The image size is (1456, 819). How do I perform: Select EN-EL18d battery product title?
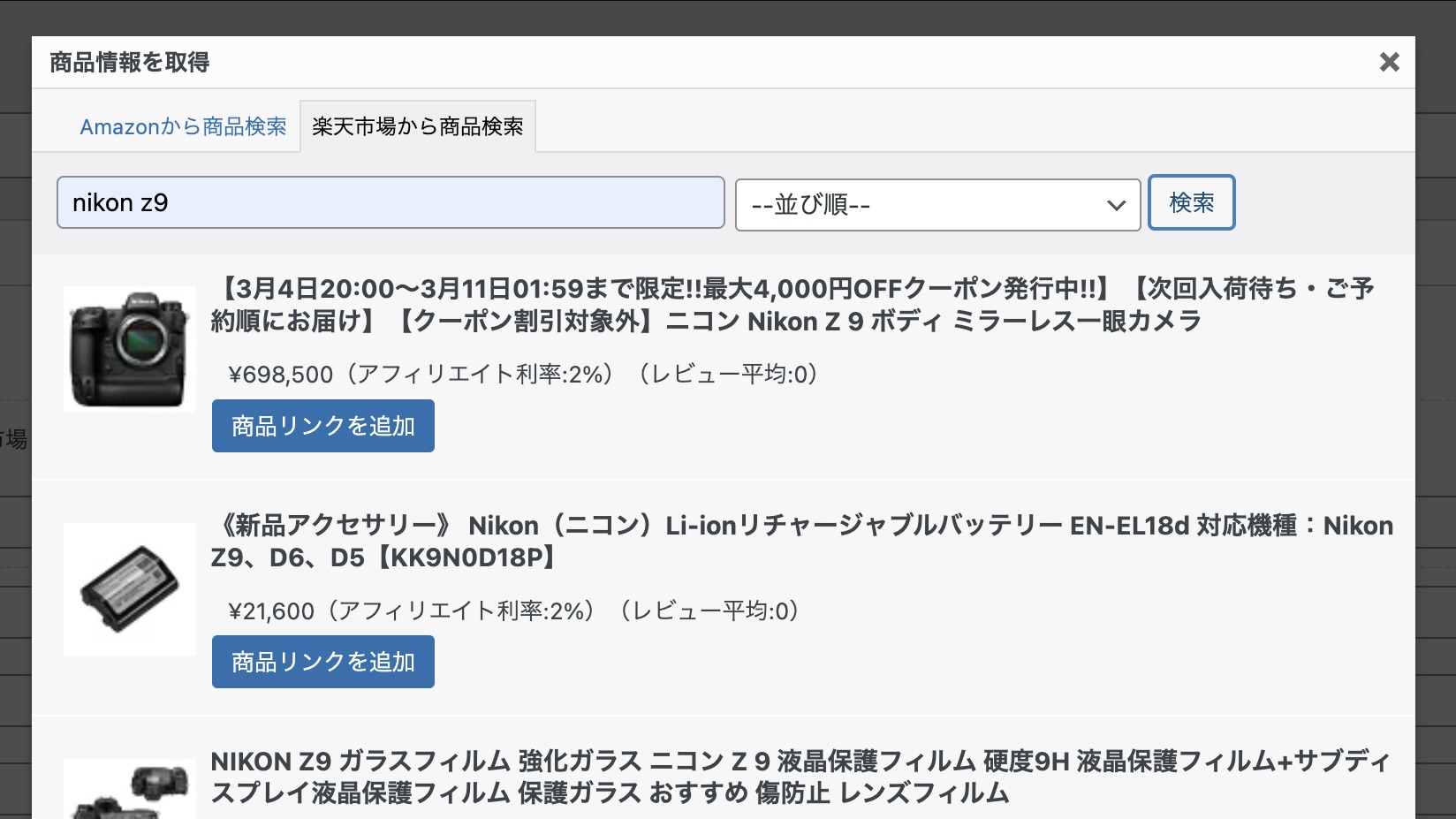802,542
